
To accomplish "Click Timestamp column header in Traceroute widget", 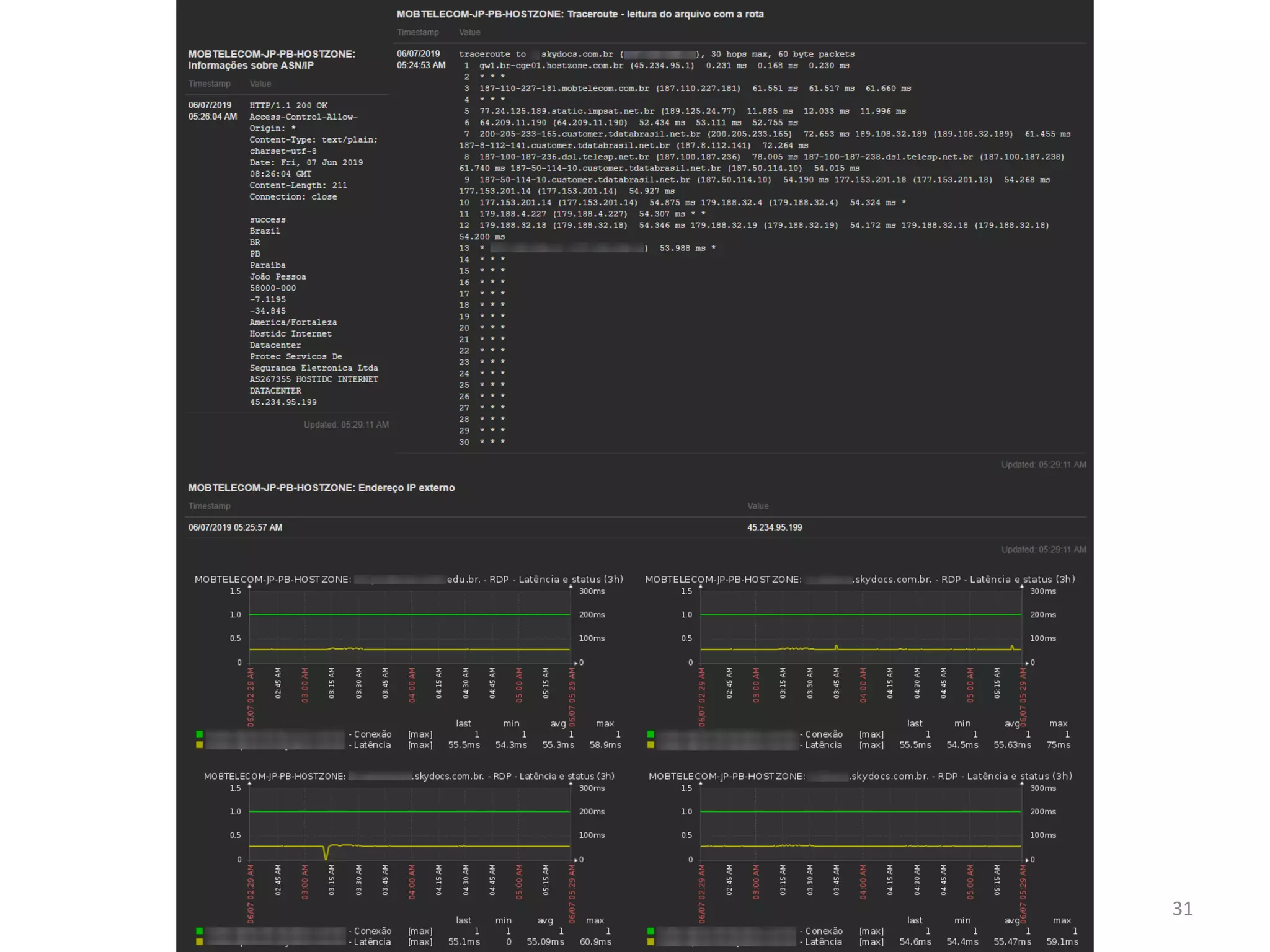I will click(x=417, y=32).
